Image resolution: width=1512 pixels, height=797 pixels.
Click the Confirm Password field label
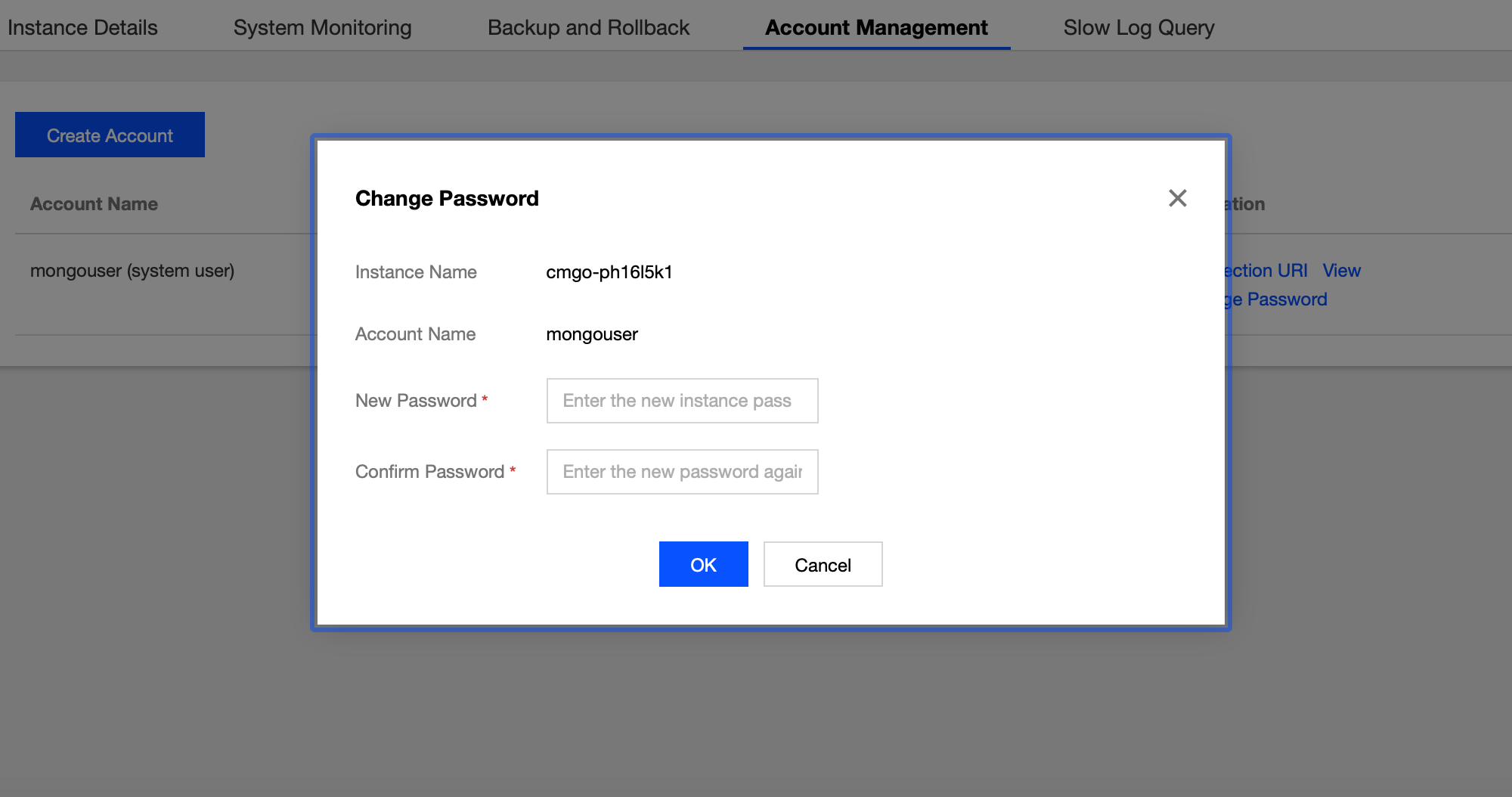pos(429,472)
